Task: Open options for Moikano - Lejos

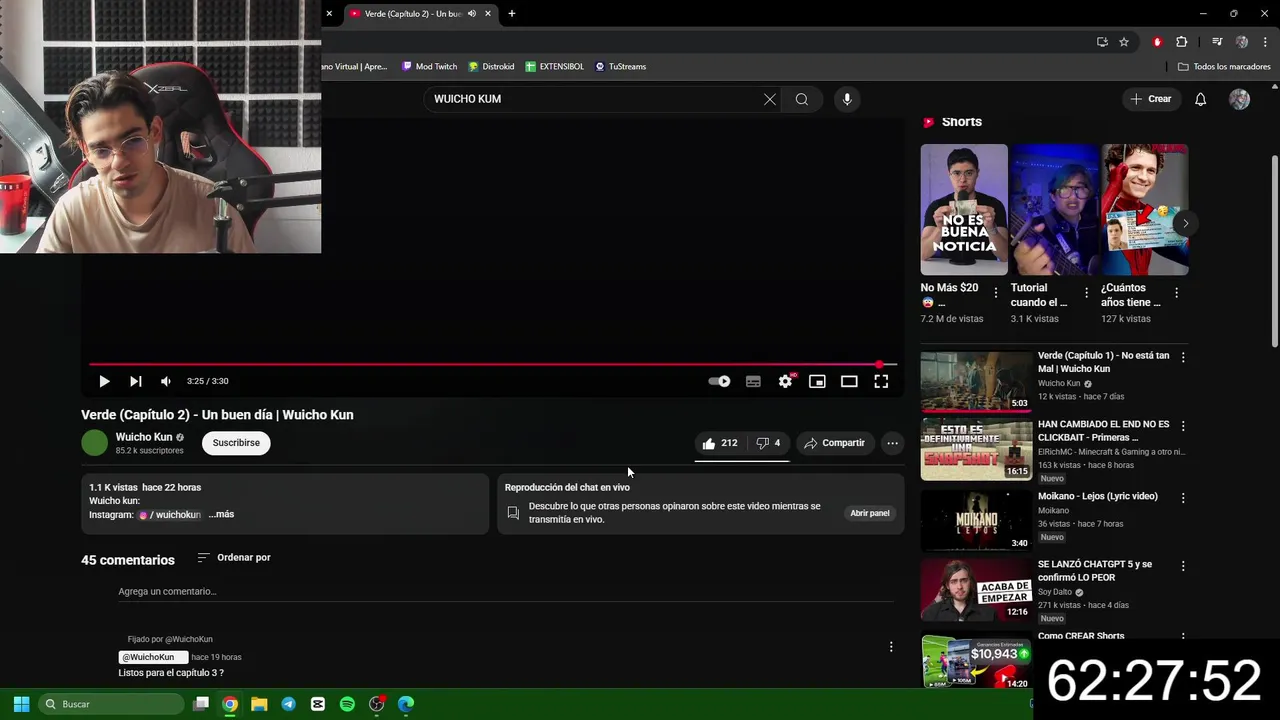Action: 1183,497
